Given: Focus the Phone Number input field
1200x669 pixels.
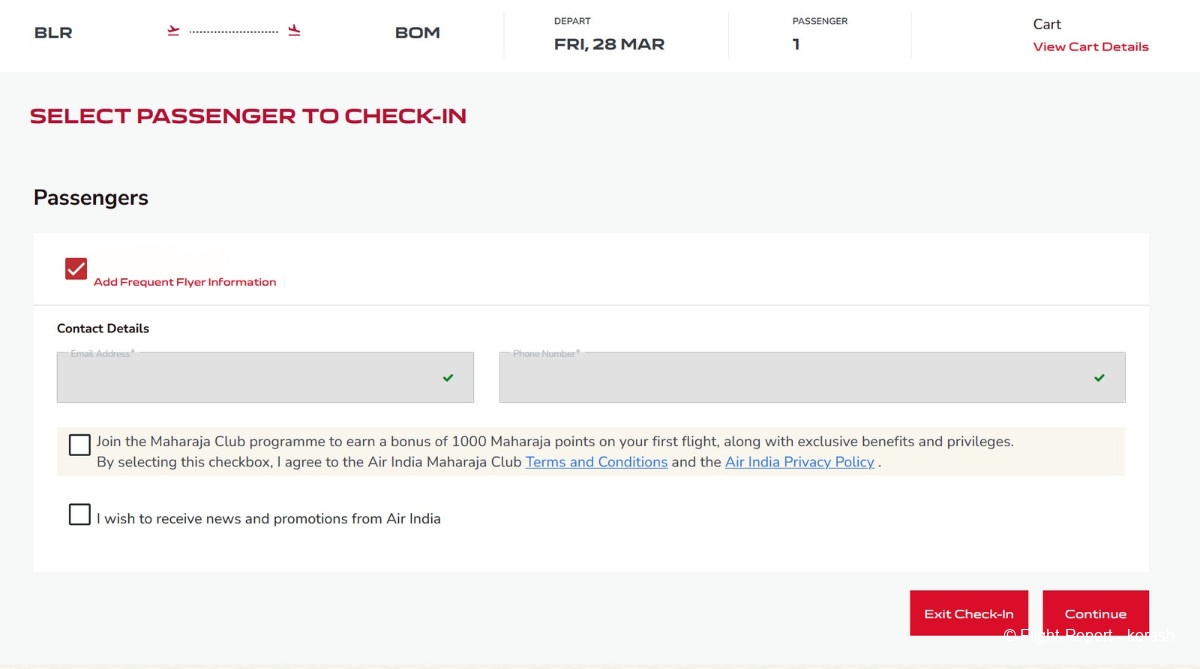Looking at the screenshot, I should 812,378.
